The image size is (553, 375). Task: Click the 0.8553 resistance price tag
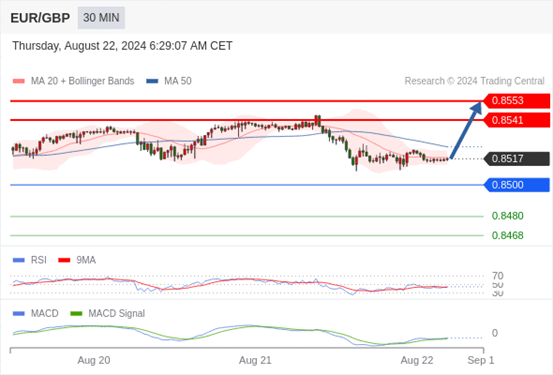click(x=516, y=101)
